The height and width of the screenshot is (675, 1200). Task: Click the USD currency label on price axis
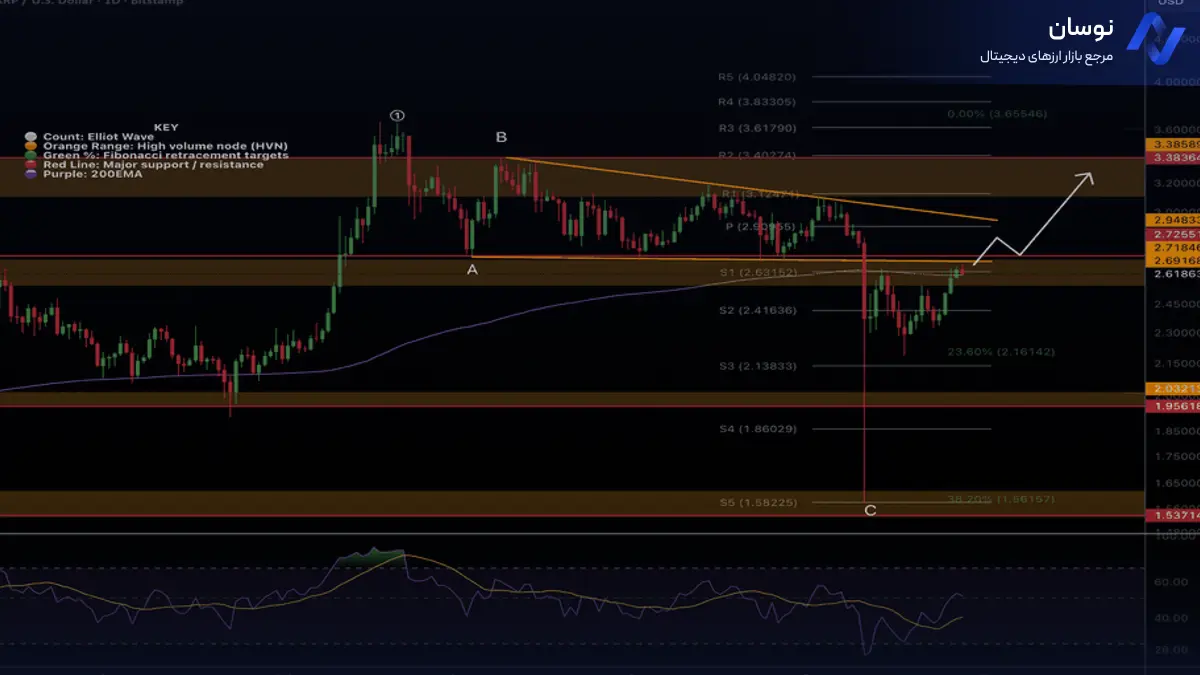click(1170, 3)
